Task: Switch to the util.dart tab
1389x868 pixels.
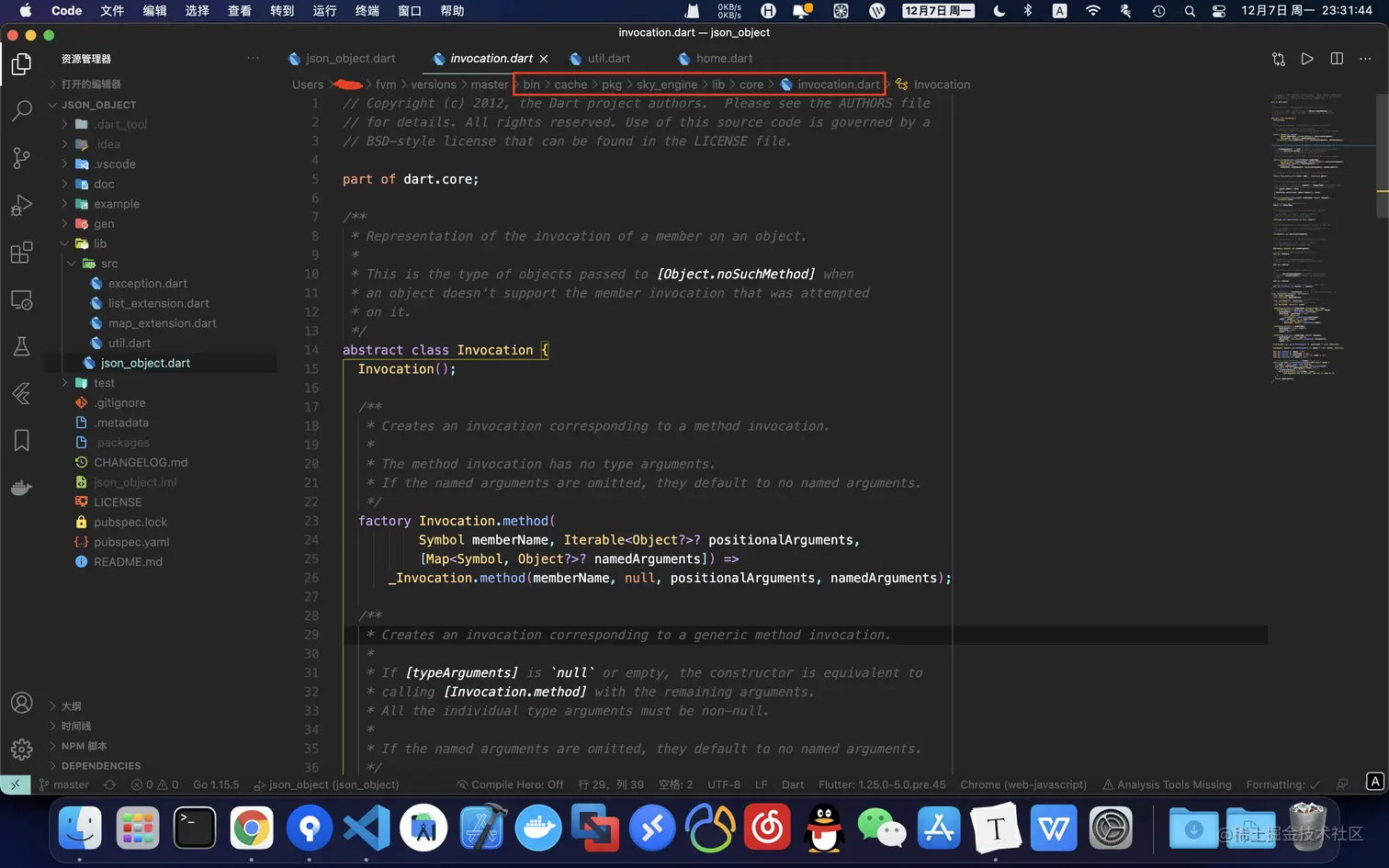Action: 608,59
